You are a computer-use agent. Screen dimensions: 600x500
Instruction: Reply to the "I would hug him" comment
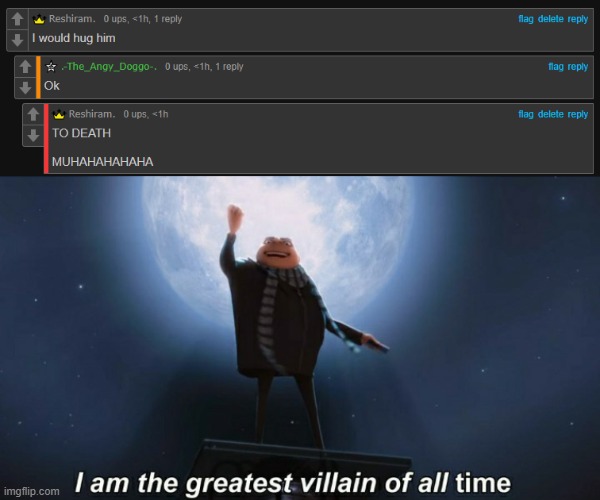pos(578,19)
